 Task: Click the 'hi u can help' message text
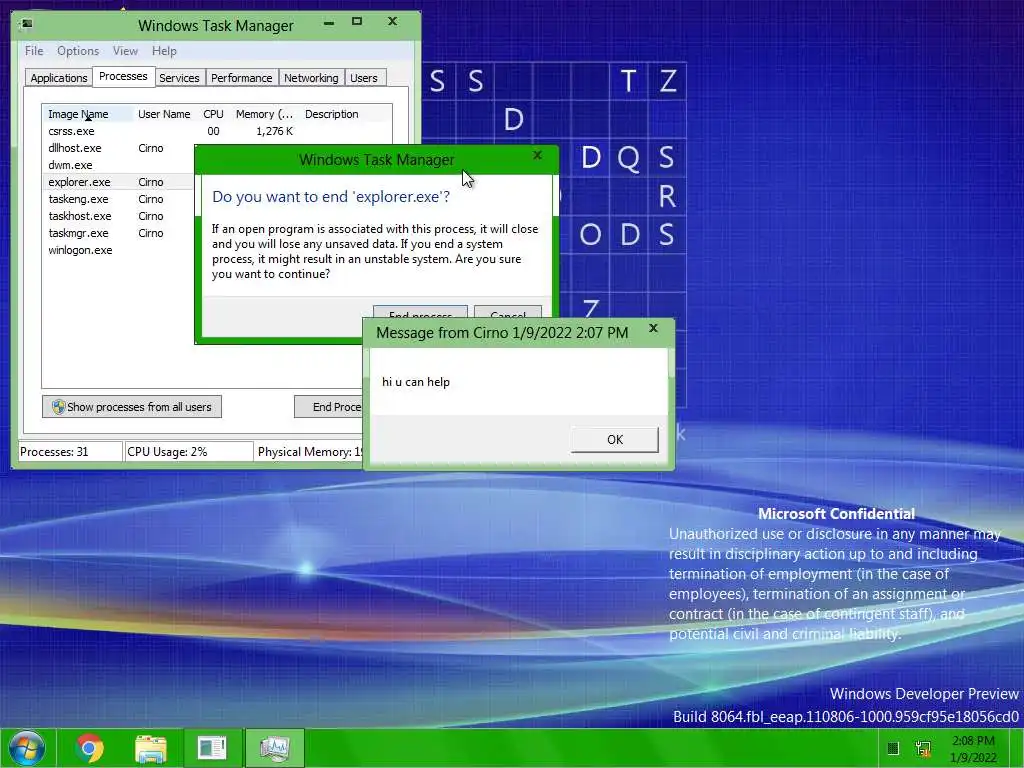pos(416,382)
